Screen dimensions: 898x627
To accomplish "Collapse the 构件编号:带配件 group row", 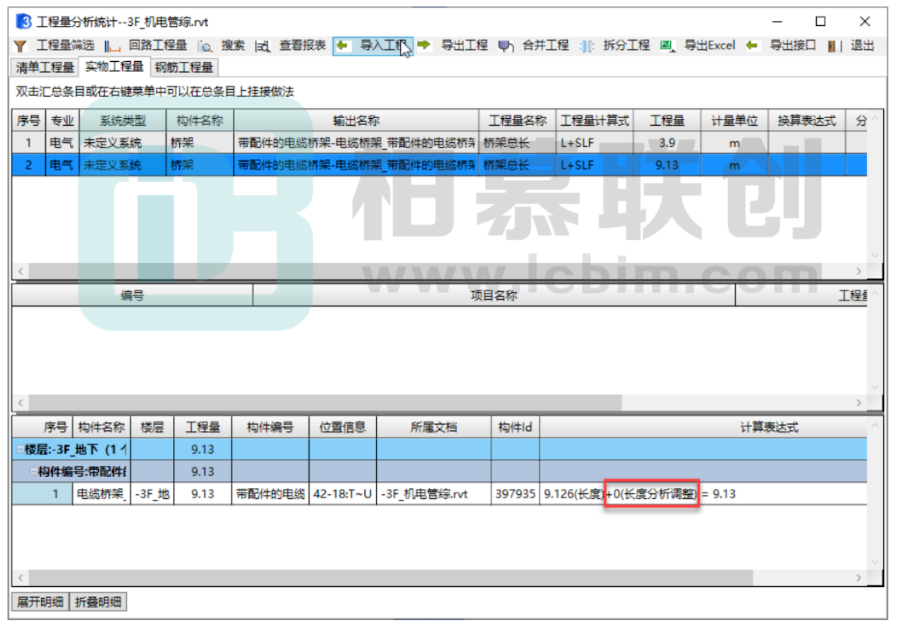I will [33, 472].
